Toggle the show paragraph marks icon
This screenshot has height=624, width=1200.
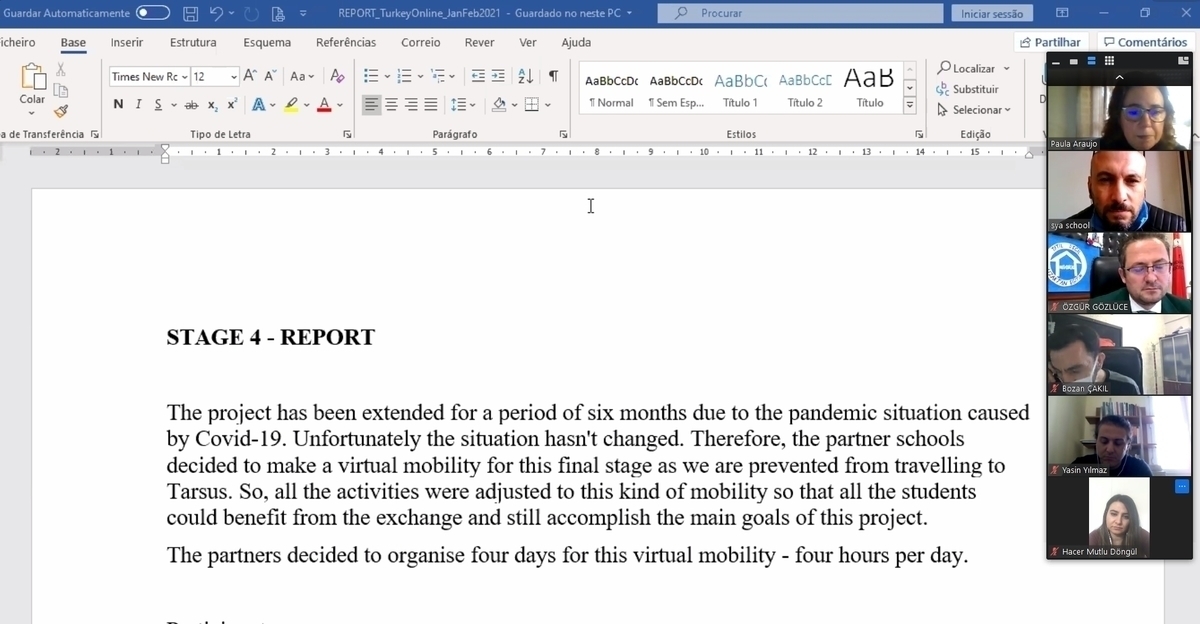click(553, 76)
